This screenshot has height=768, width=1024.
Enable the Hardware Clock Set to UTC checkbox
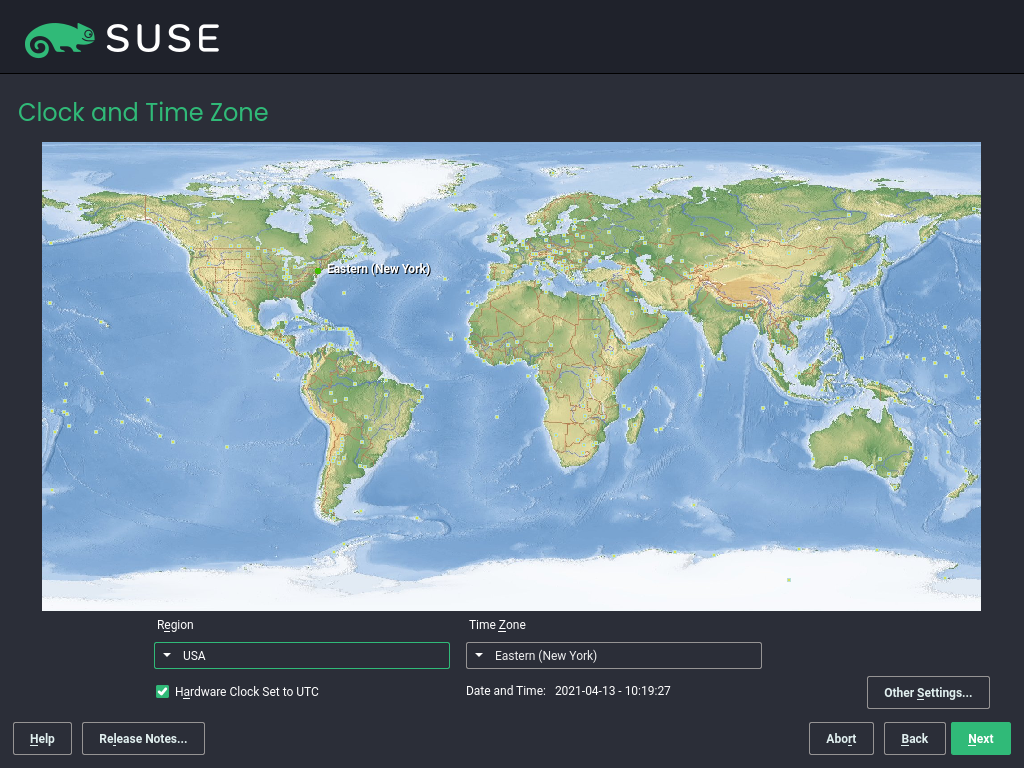[x=163, y=692]
